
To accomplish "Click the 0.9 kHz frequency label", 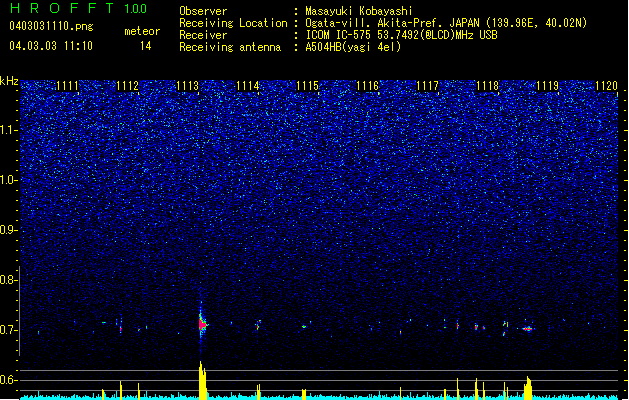I will click(8, 230).
